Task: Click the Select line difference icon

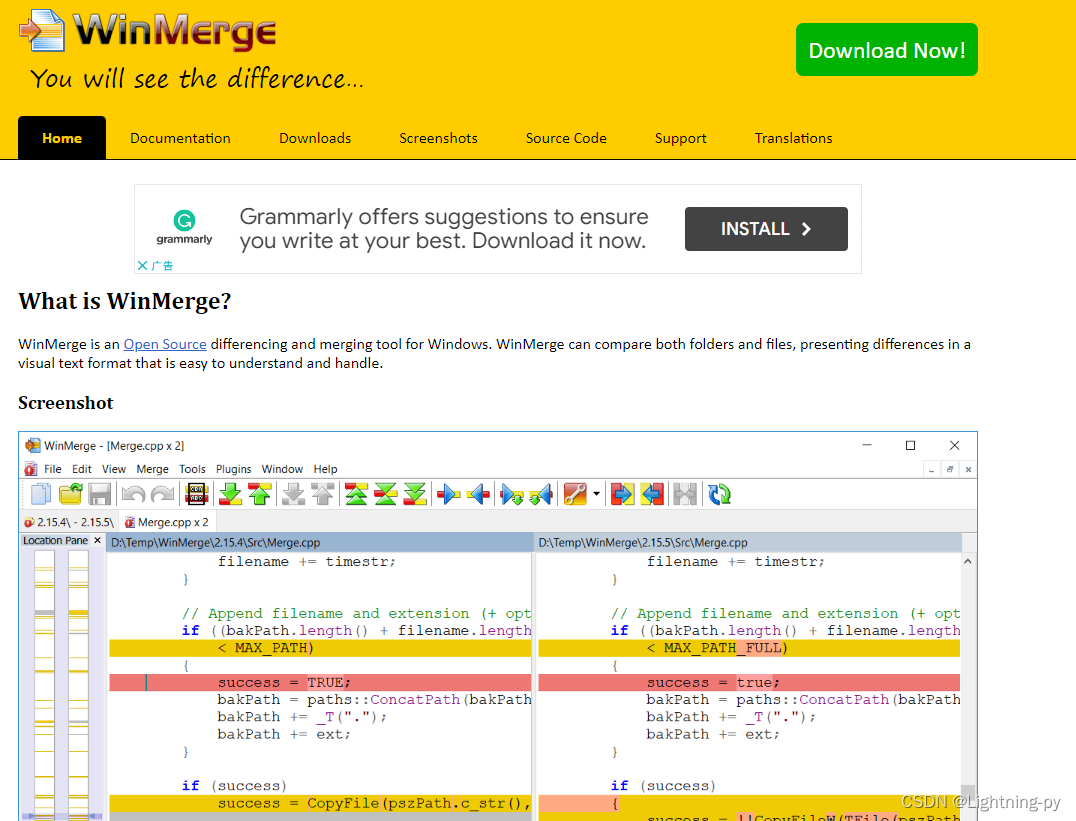Action: 196,494
